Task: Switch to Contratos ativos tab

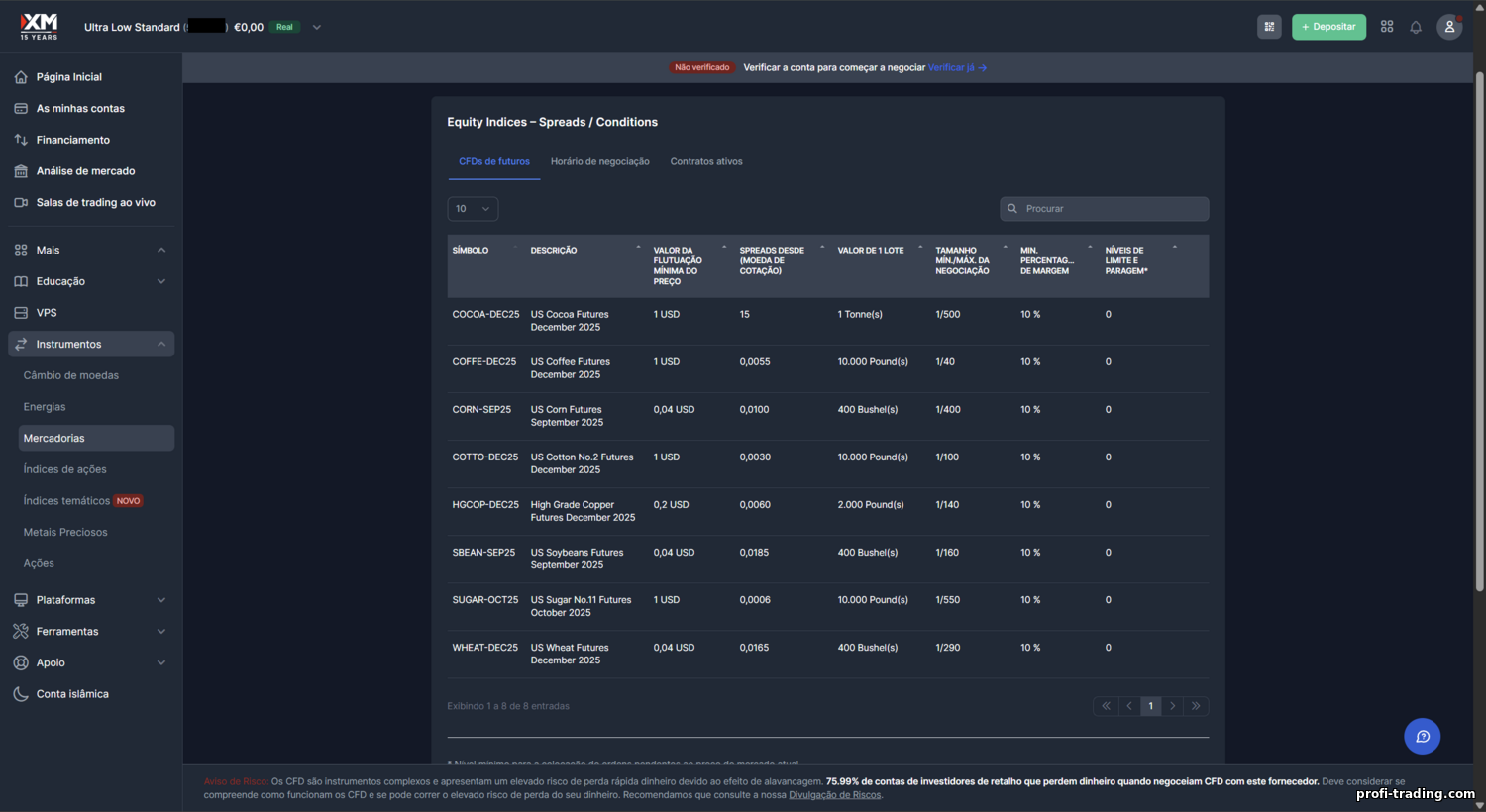Action: tap(706, 161)
